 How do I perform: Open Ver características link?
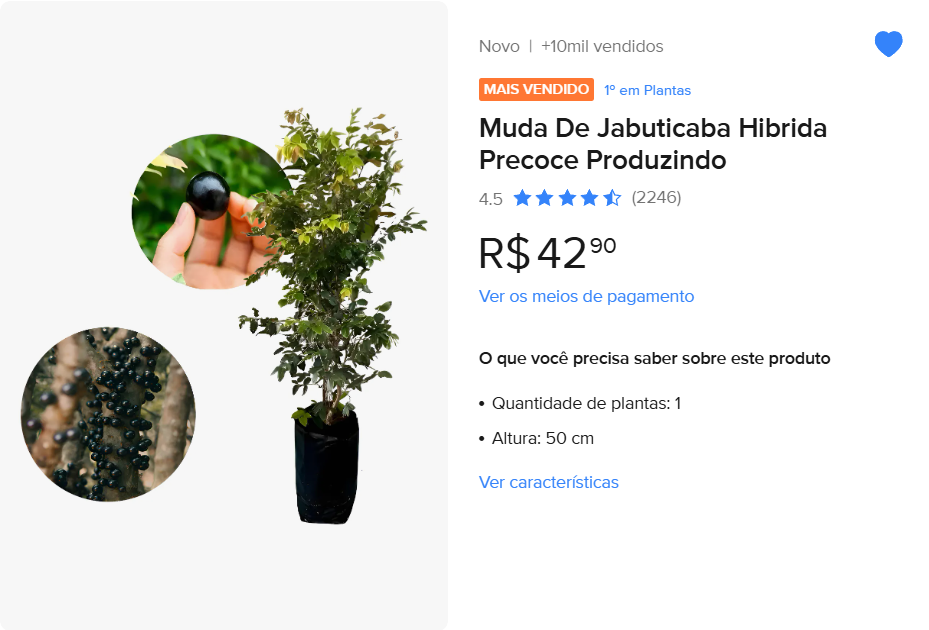click(x=549, y=482)
